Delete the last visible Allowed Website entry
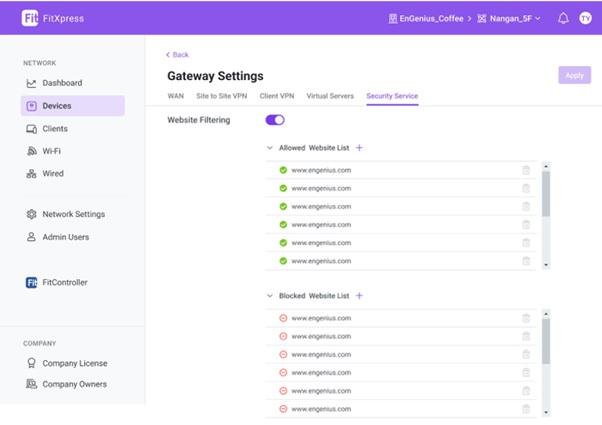 pyautogui.click(x=526, y=261)
